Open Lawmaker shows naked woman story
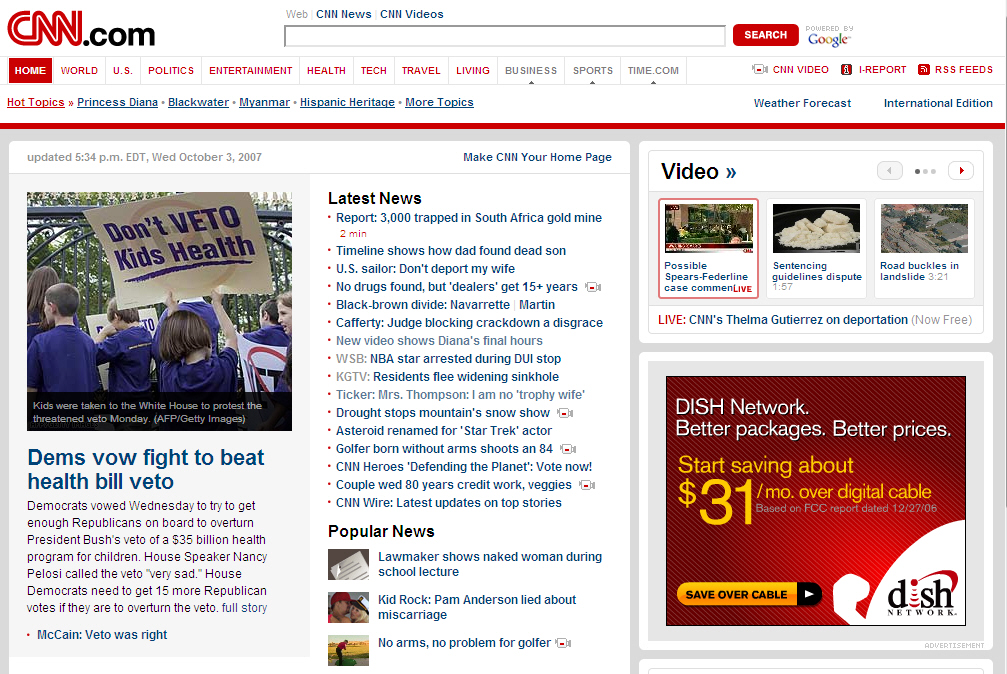 click(x=490, y=564)
